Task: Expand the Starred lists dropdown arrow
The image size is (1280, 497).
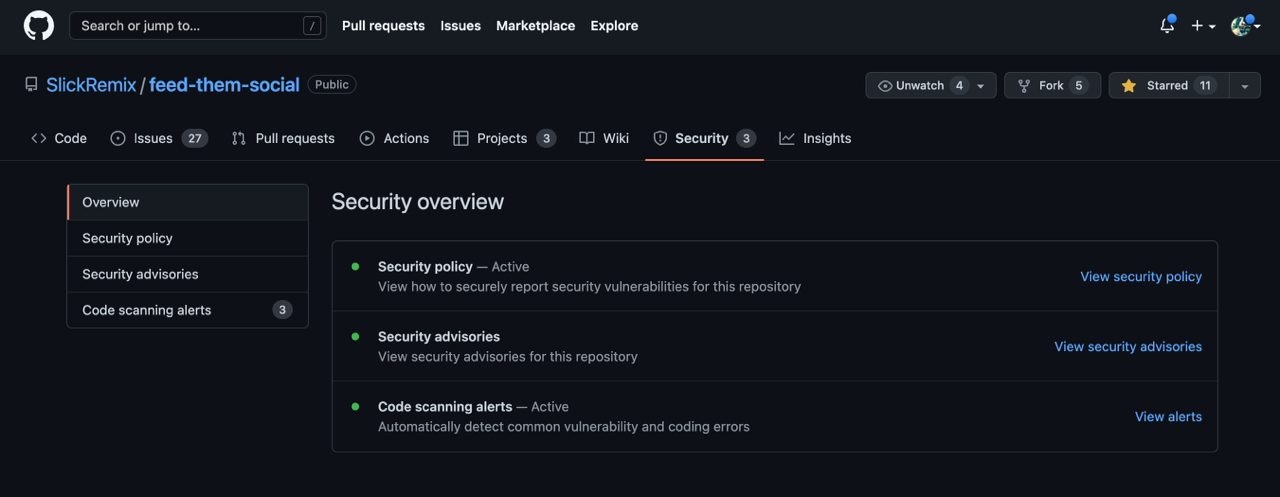Action: (x=1245, y=86)
